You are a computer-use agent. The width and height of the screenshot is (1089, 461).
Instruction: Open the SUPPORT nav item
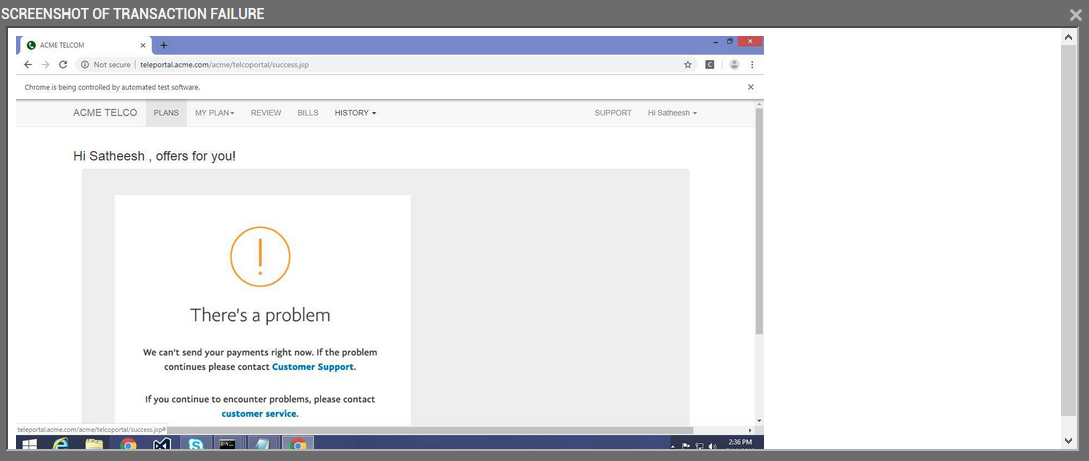[613, 113]
